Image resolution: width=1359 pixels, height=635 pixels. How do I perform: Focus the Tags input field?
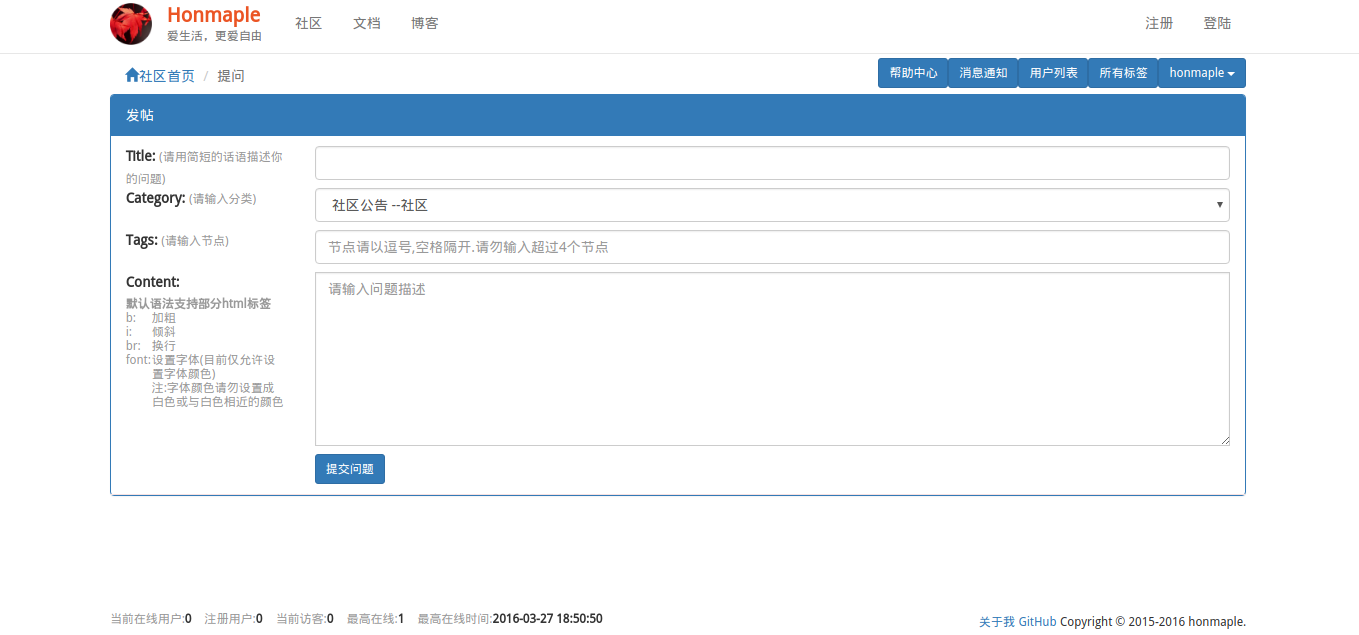[772, 247]
